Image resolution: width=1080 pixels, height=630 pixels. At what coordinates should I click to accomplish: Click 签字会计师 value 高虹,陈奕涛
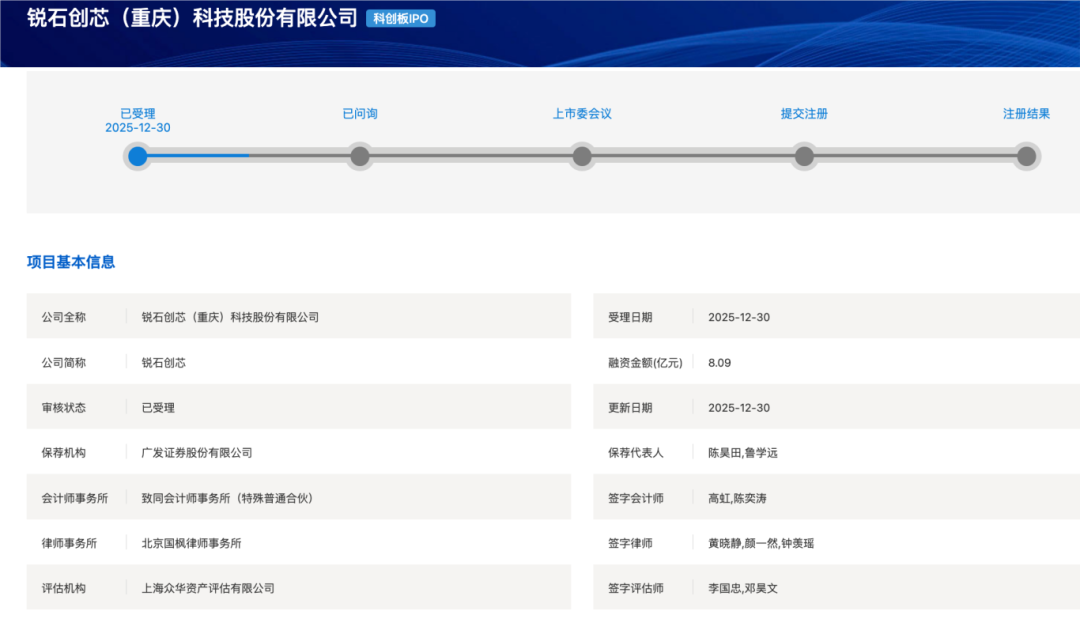pyautogui.click(x=737, y=498)
